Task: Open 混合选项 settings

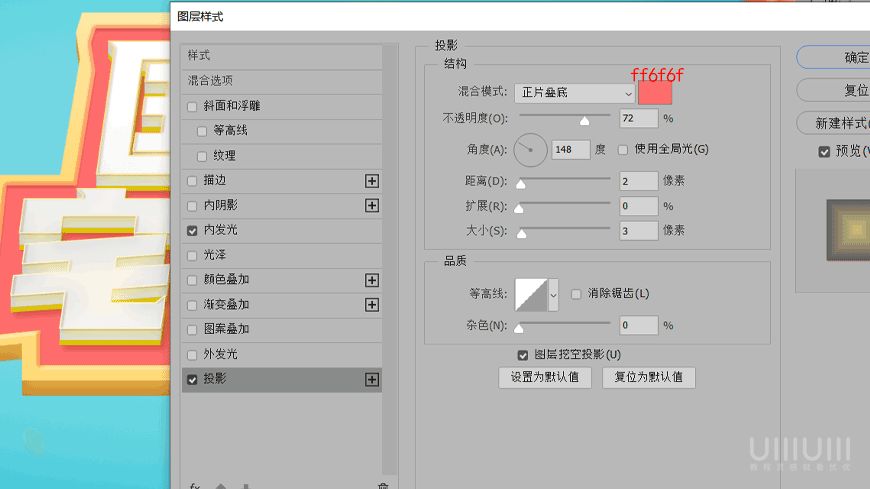Action: [x=281, y=81]
